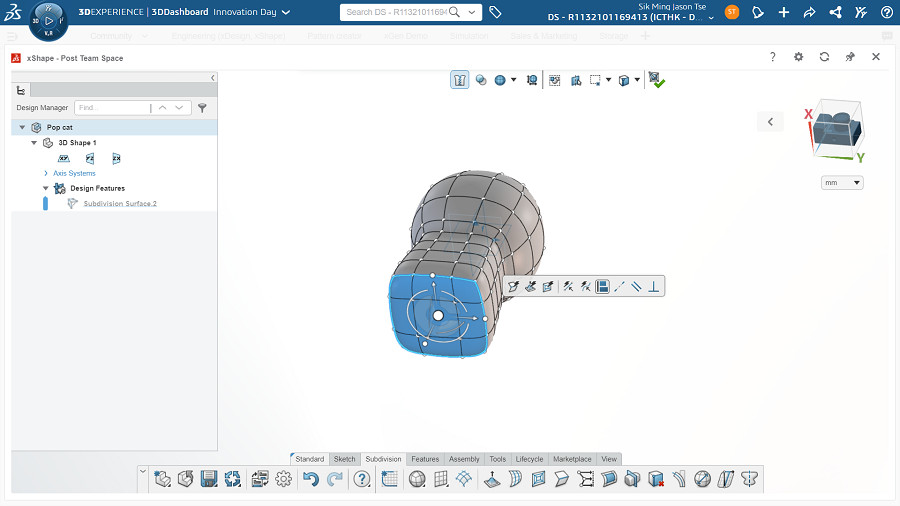Viewport: 900px width, 506px height.
Task: Open the mm units dropdown
Action: click(841, 183)
